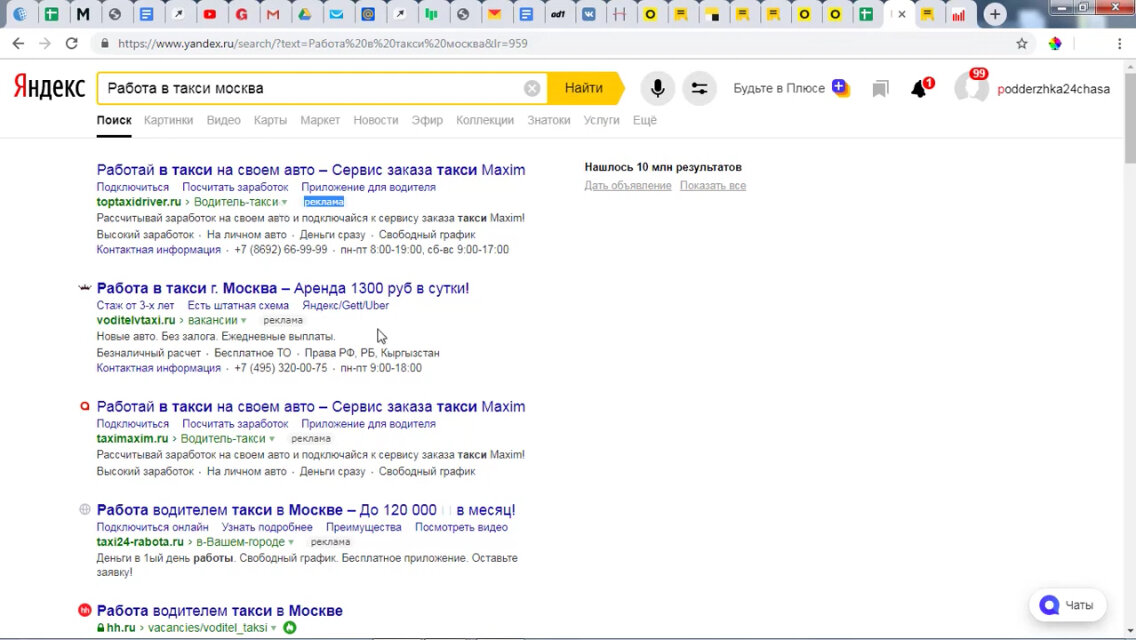Open Работа в такси г. Москва – Аренда result
Viewport: 1136px width, 640px height.
click(283, 288)
